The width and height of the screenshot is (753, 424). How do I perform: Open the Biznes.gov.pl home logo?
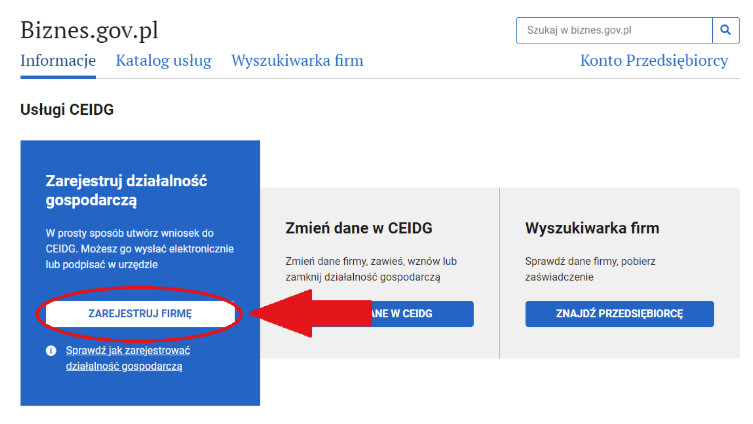point(89,30)
